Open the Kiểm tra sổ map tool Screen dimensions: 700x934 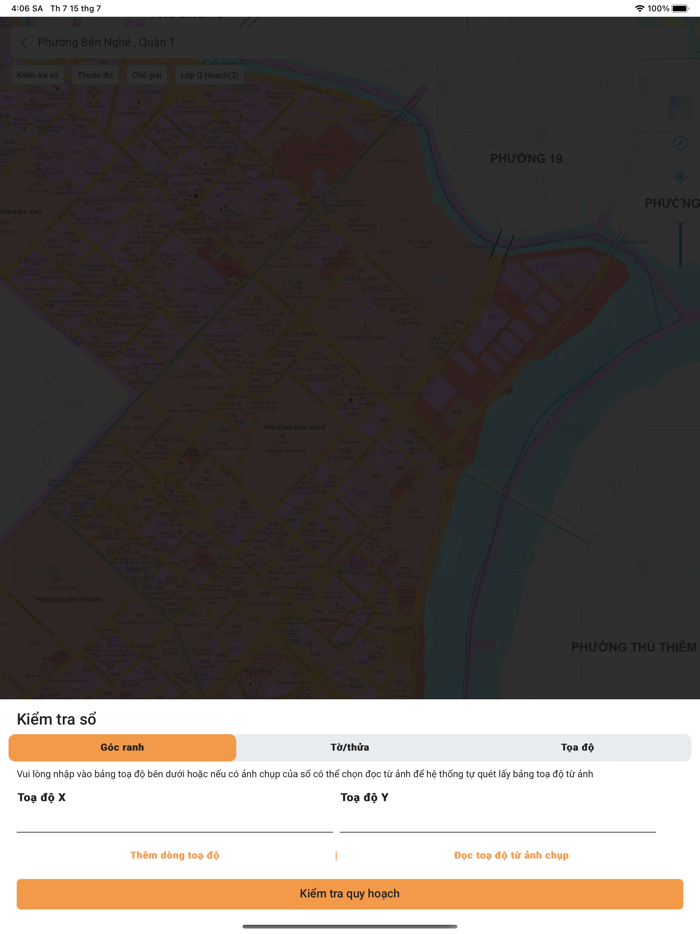click(x=38, y=75)
